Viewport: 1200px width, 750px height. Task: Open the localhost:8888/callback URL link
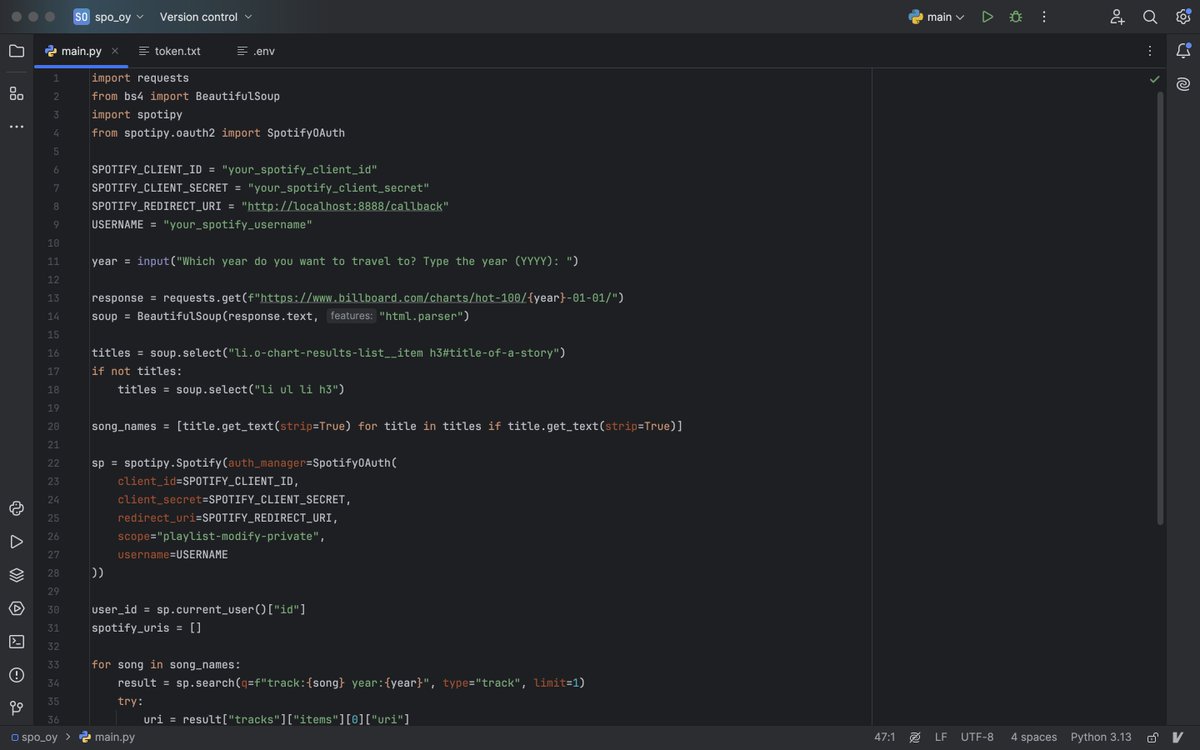point(345,206)
